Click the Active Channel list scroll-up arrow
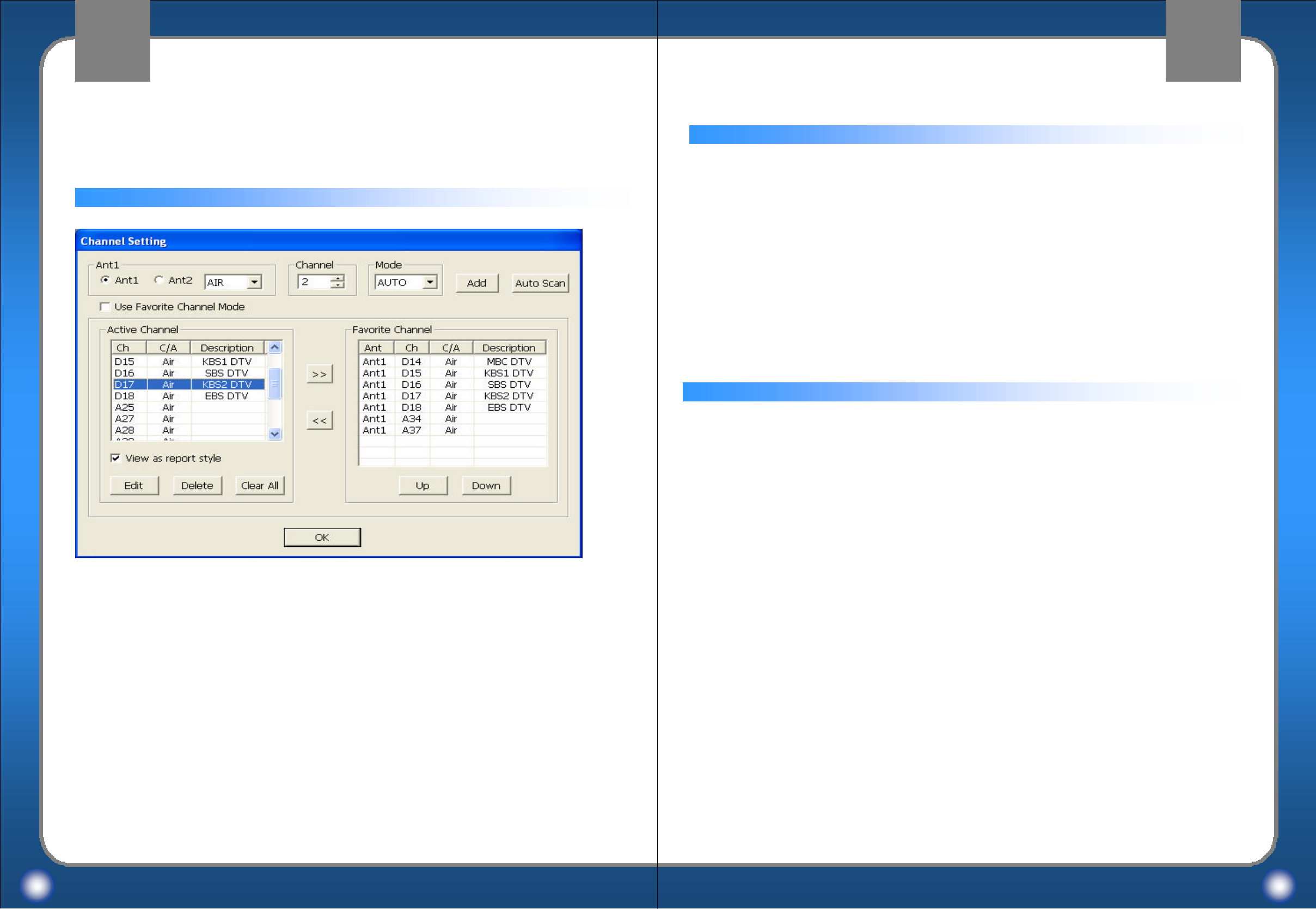This screenshot has width=1316, height=909. coord(275,347)
